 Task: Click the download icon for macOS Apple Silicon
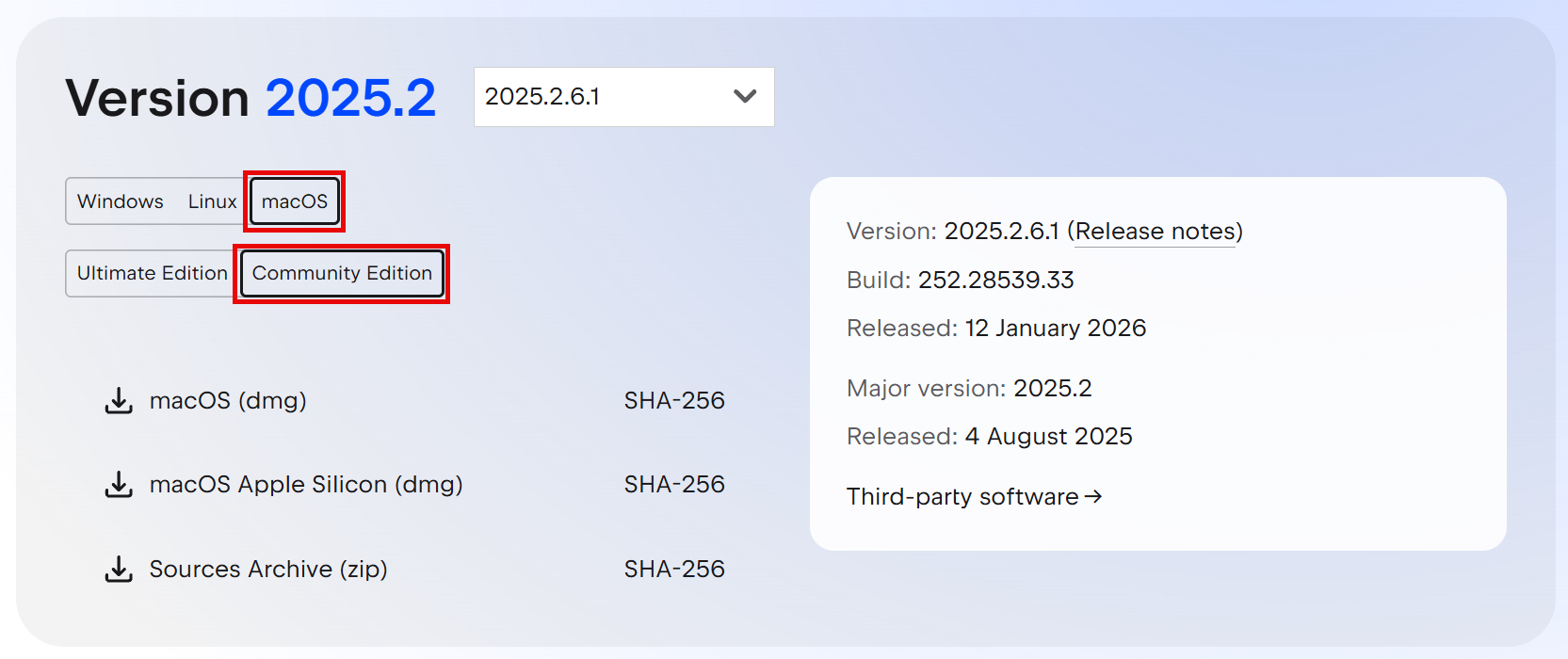[119, 485]
